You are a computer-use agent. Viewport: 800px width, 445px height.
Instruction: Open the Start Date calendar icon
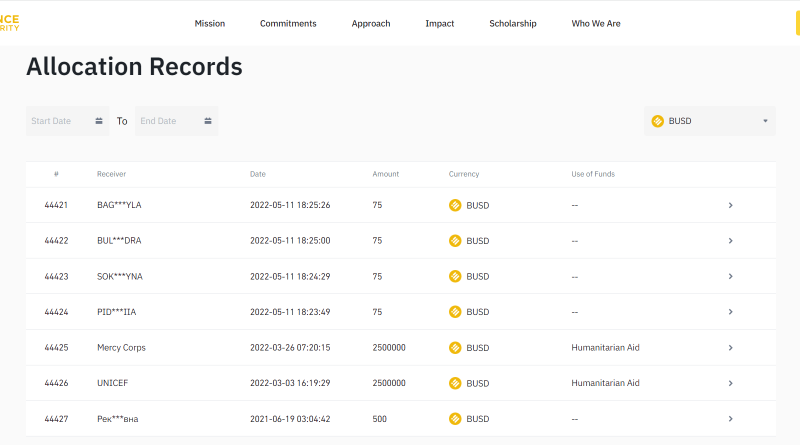pos(99,121)
